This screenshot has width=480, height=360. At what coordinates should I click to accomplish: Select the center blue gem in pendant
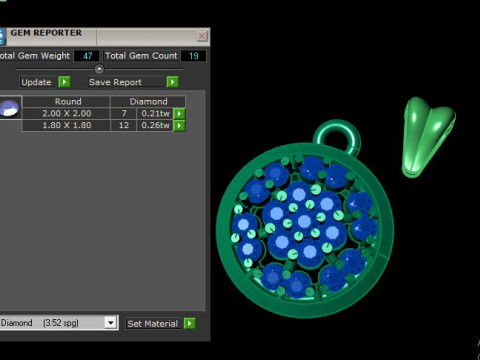coord(304,221)
